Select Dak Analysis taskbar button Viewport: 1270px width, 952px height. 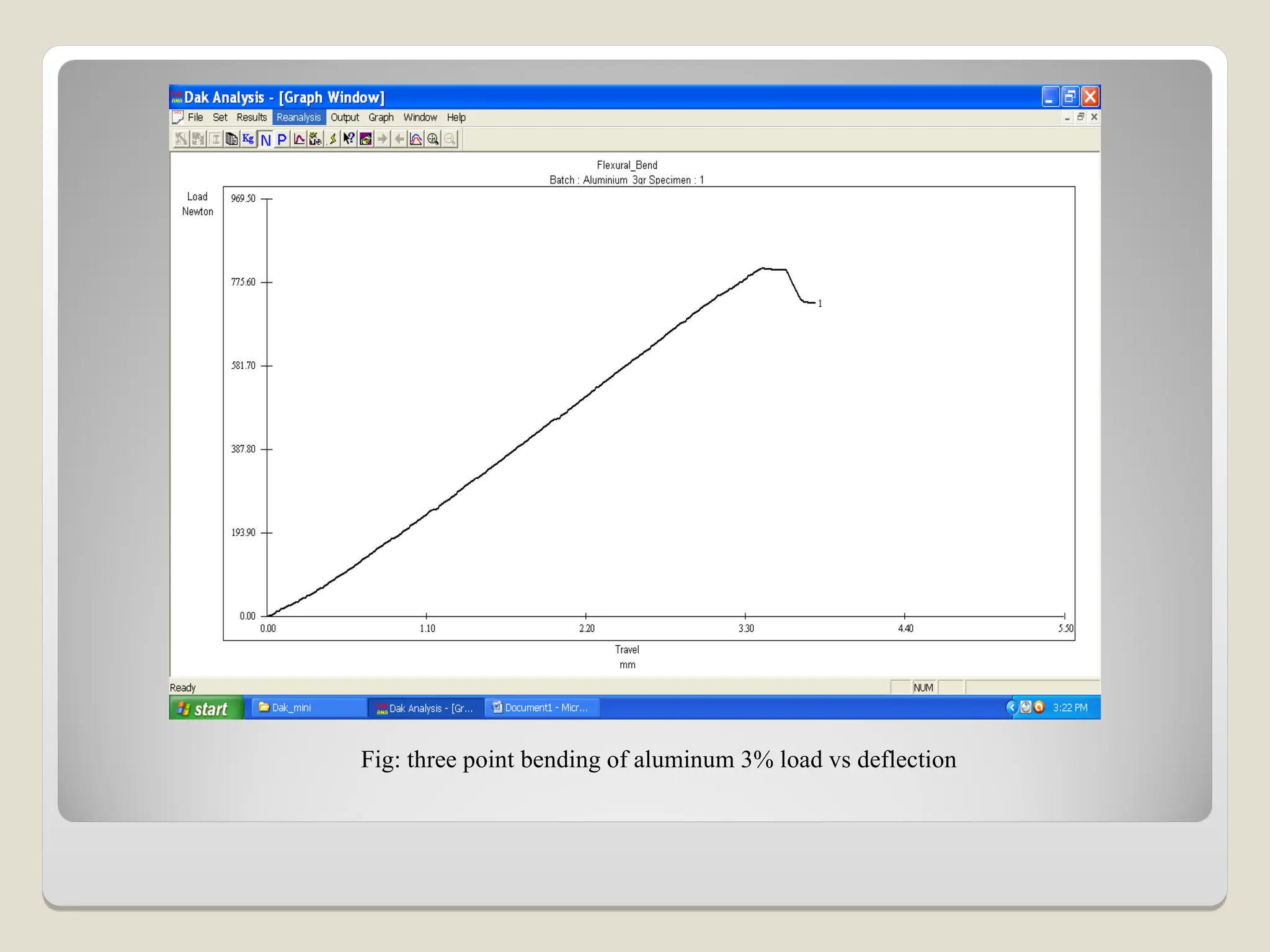(425, 708)
